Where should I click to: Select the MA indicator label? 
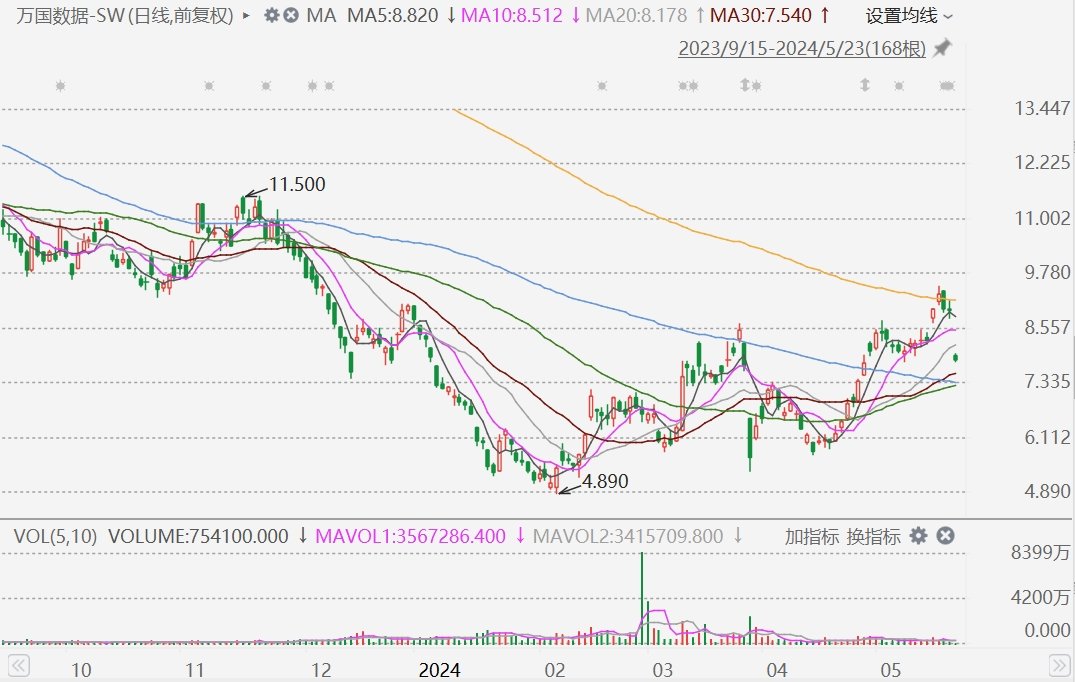pos(321,15)
